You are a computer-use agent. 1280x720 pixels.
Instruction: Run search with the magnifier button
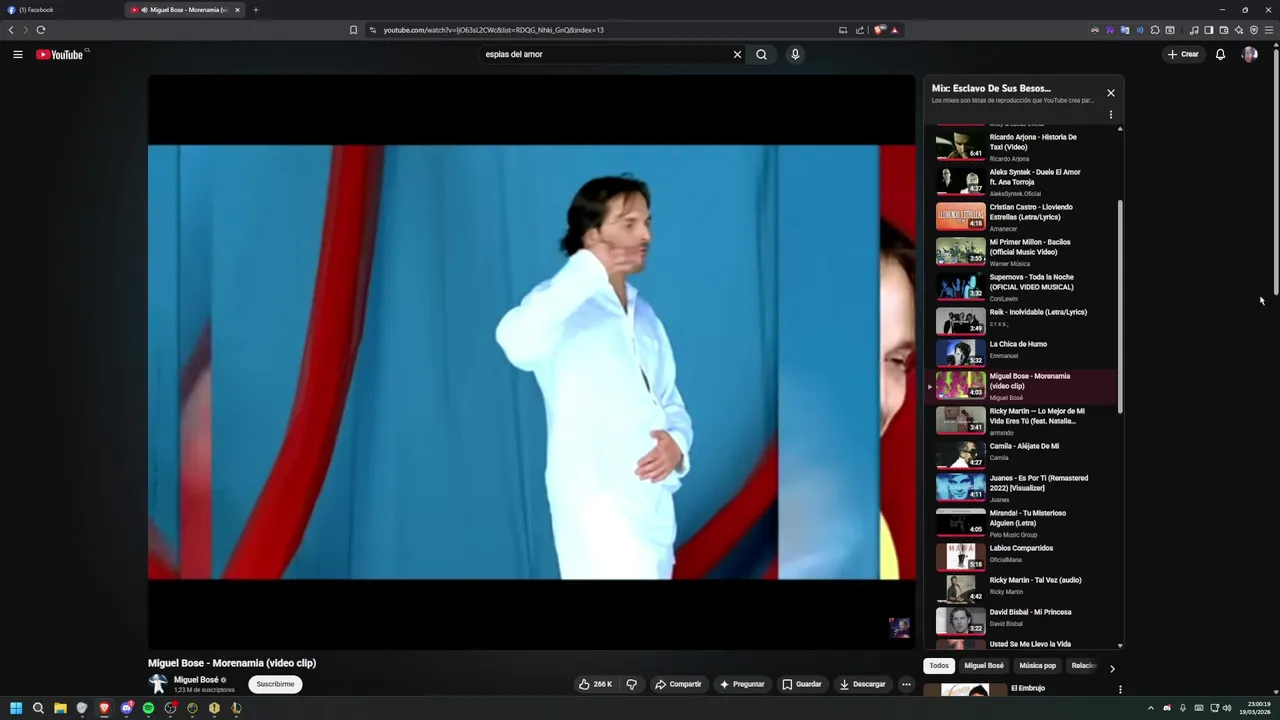tap(761, 54)
